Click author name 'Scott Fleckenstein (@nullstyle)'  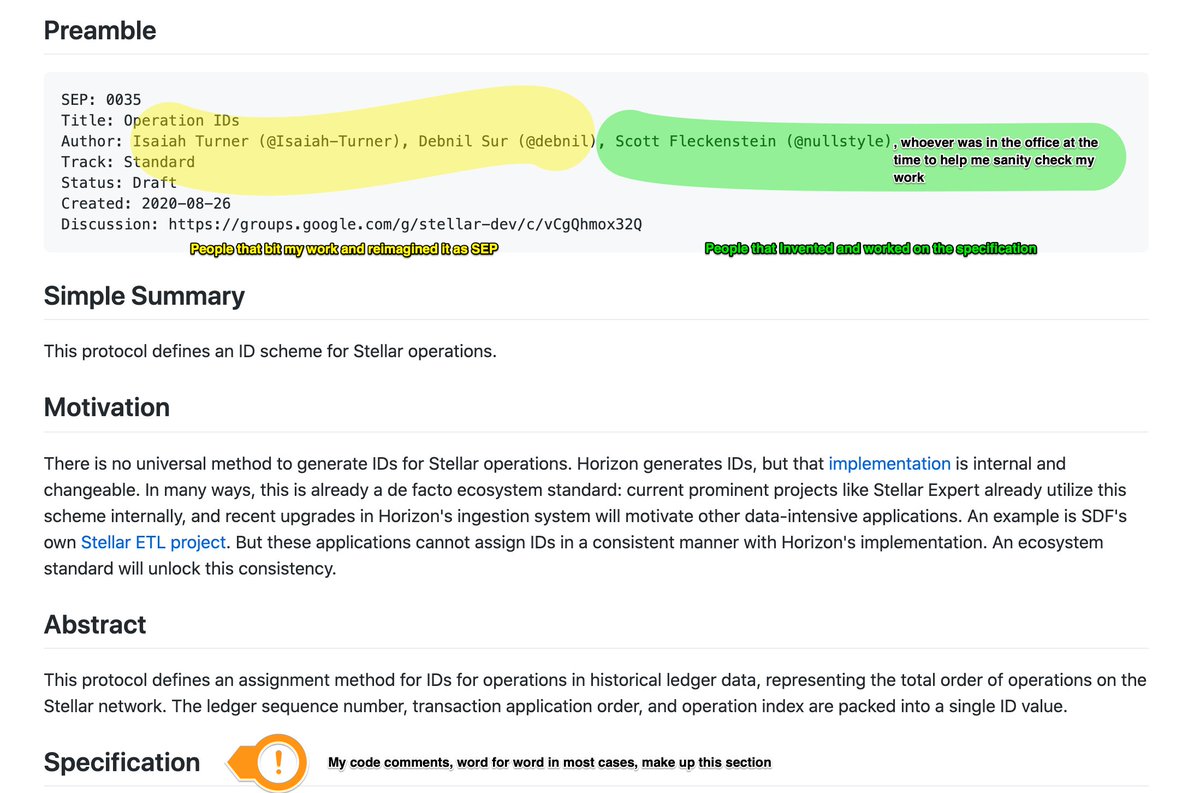click(752, 141)
